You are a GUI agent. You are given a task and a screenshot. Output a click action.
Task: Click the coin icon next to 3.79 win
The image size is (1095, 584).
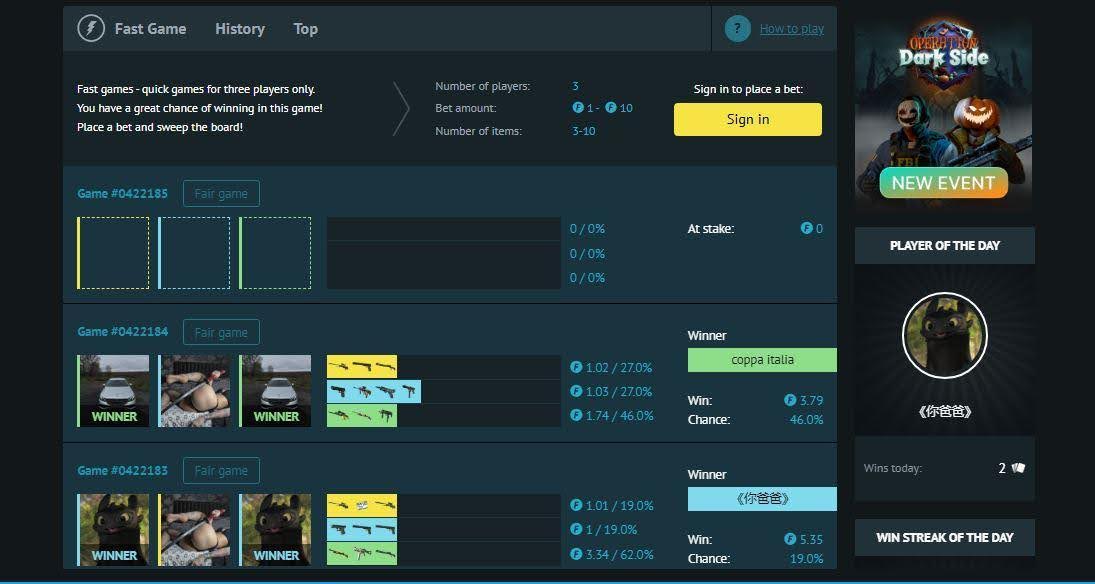pos(790,401)
